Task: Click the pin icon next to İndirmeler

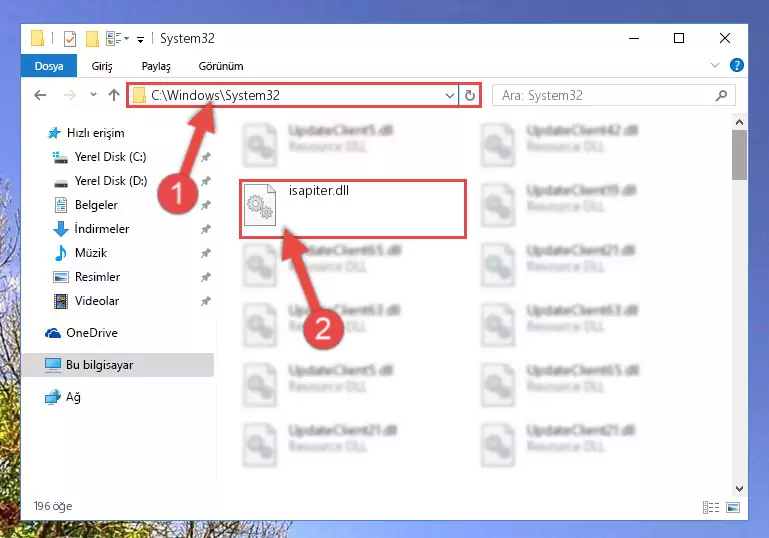Action: tap(205, 229)
